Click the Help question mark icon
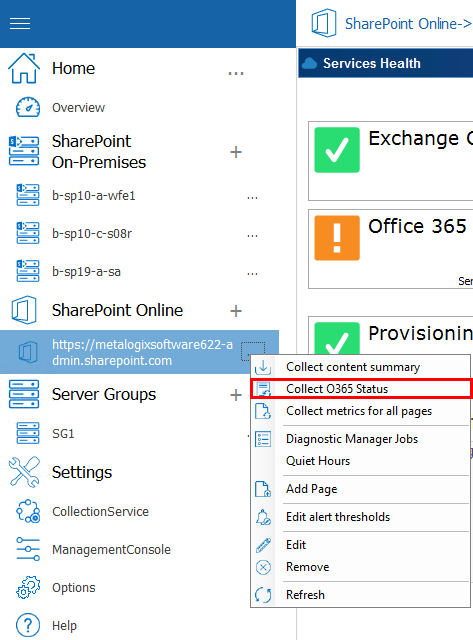Viewport: 473px width, 640px height. click(x=28, y=625)
